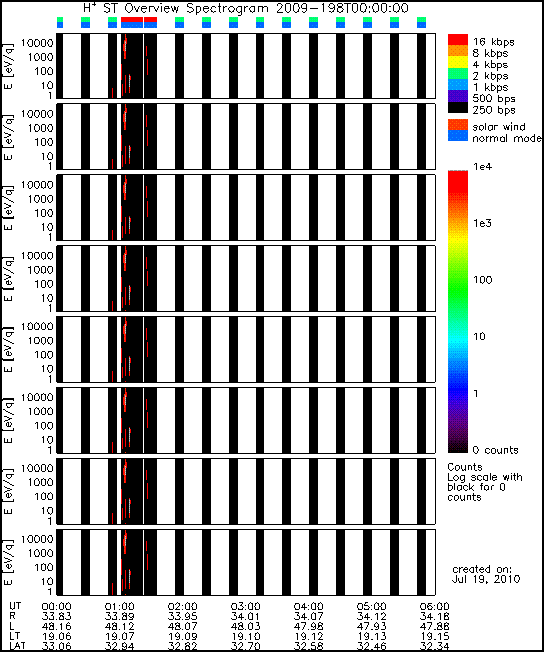Click the "06:00" UT time value
Viewport: 544px width, 652px height.
pyautogui.click(x=434, y=607)
